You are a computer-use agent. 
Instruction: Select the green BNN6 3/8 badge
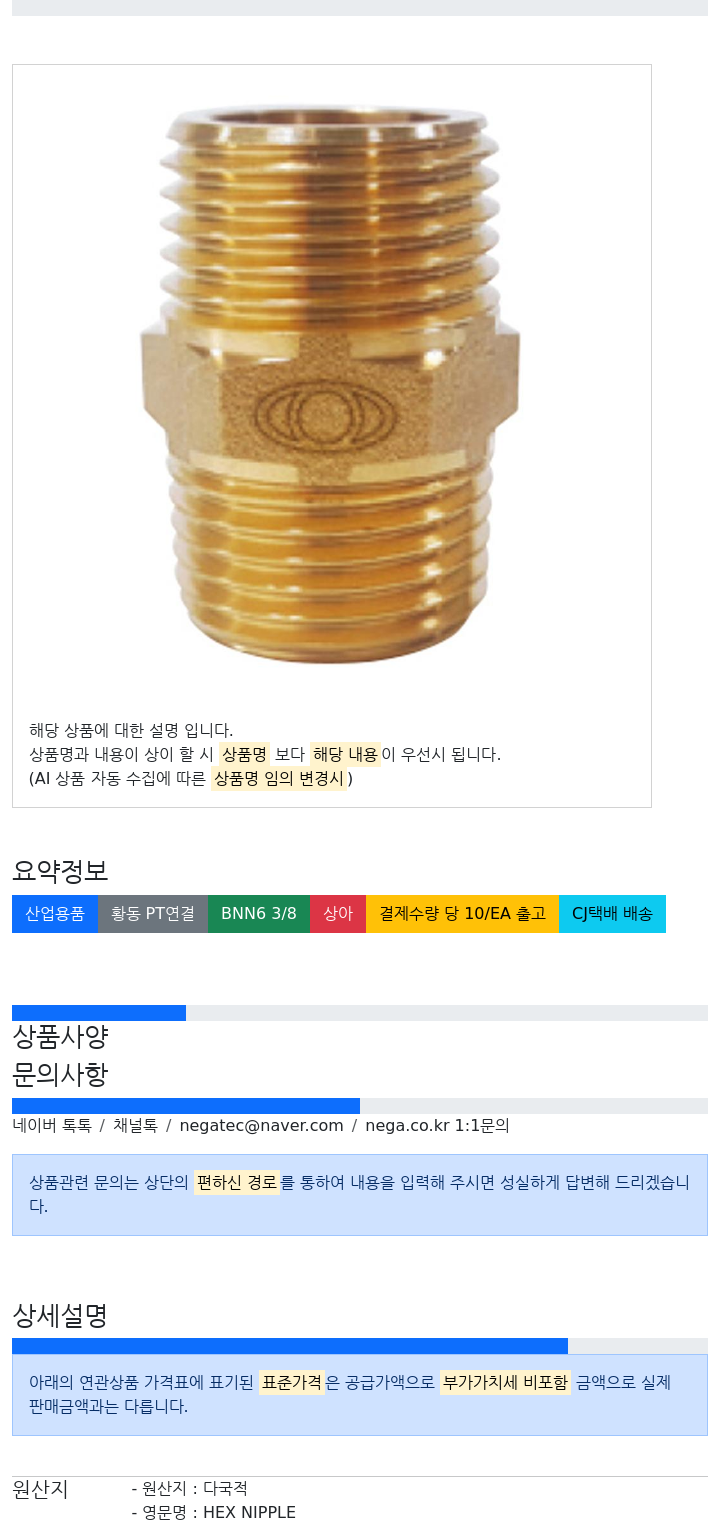pos(259,914)
